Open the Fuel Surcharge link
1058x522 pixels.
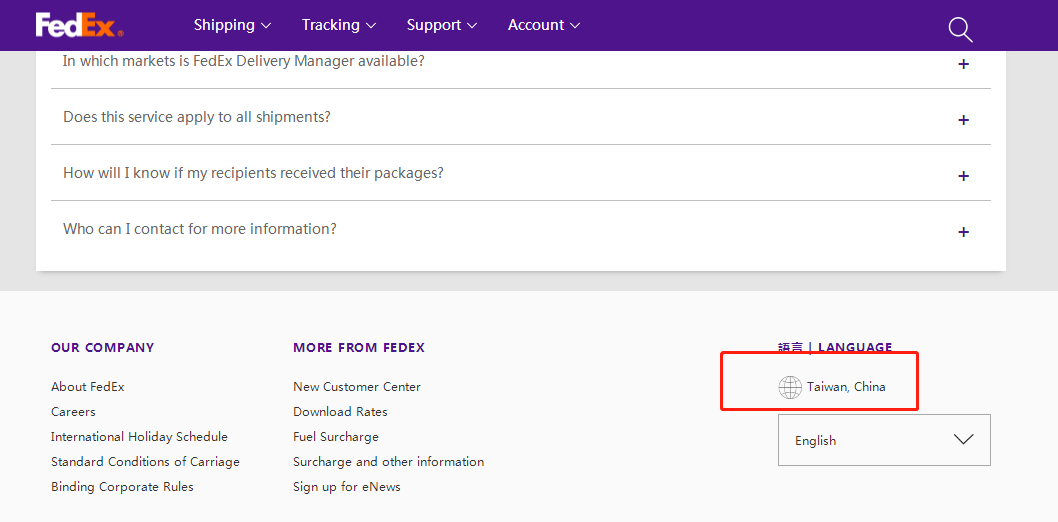tap(336, 437)
